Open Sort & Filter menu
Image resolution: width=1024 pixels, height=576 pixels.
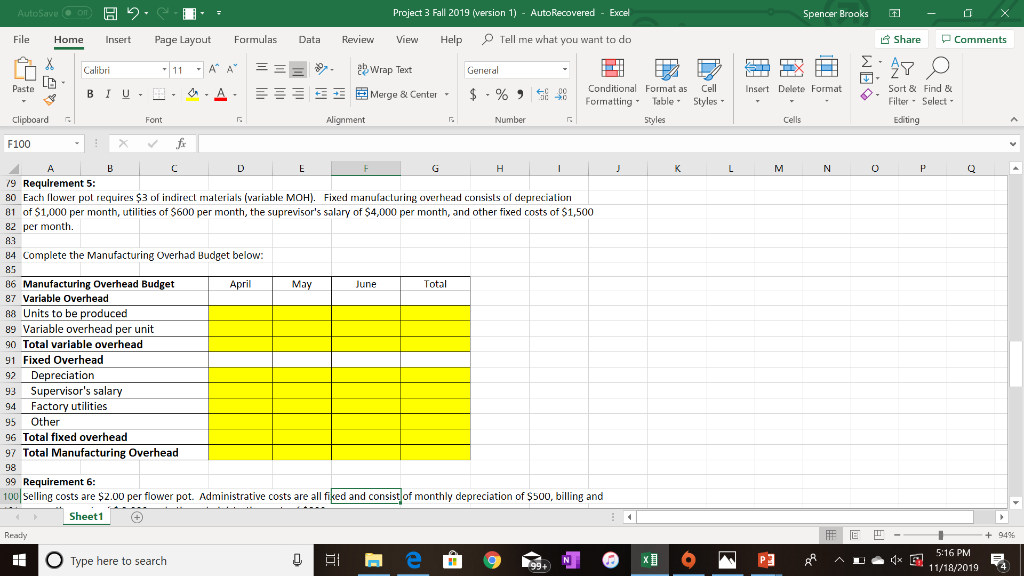point(902,82)
